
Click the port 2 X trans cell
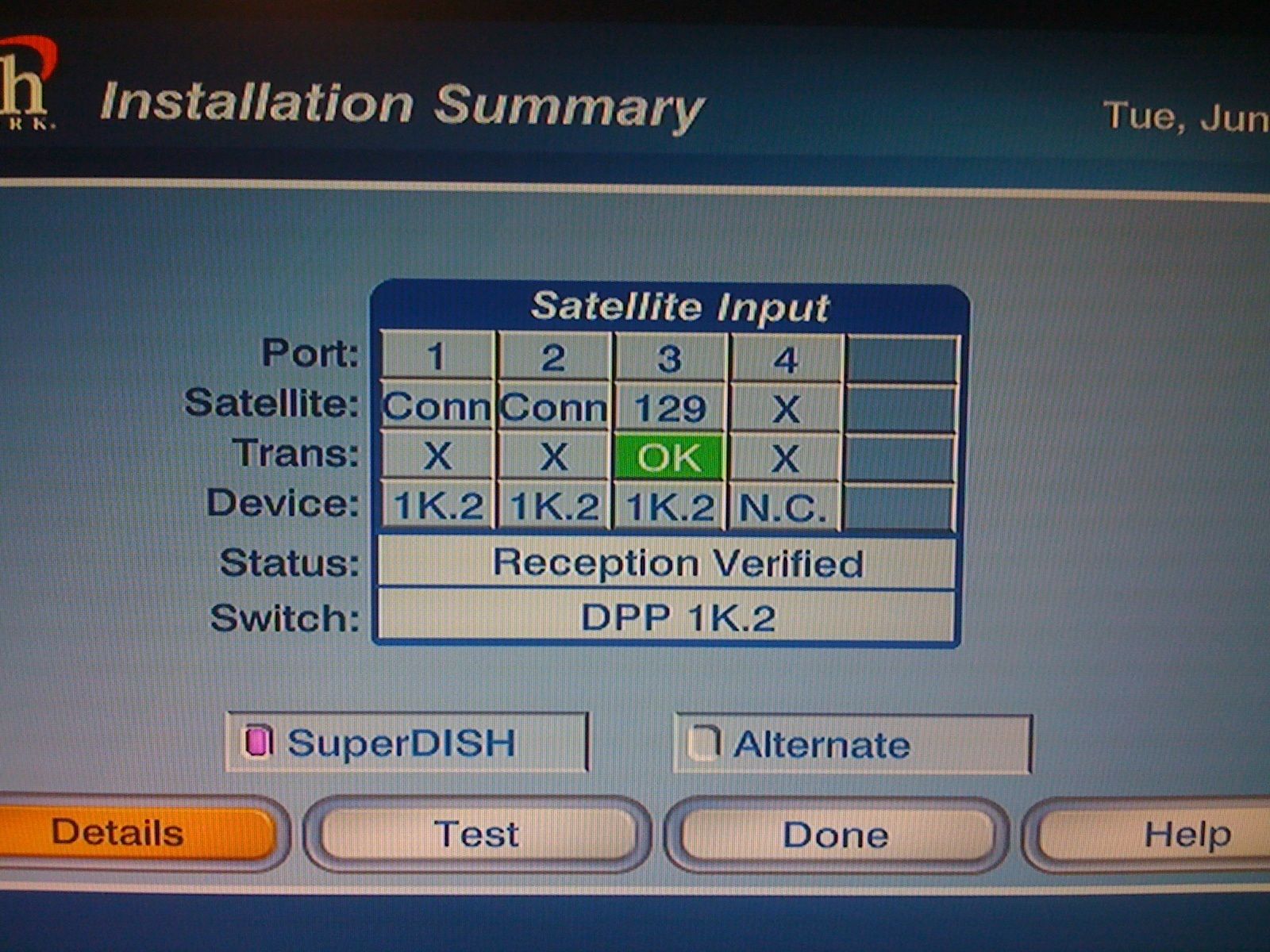[x=553, y=457]
